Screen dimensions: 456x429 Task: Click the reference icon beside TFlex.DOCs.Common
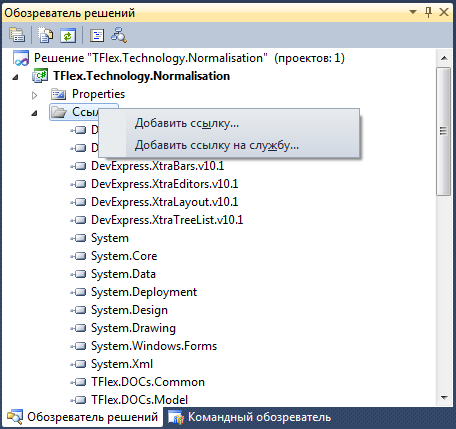point(78,382)
